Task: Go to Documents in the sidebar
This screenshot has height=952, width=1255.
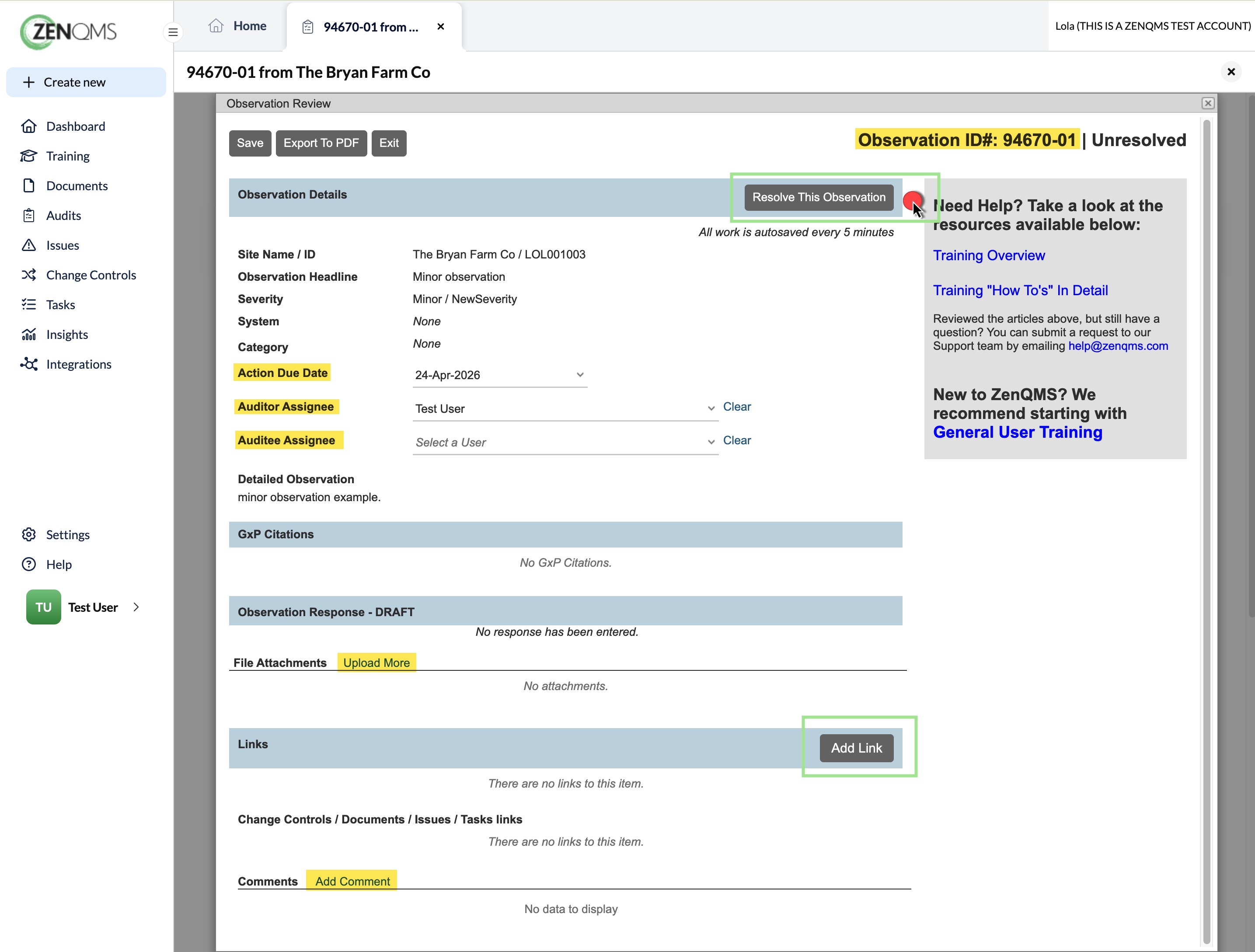Action: pos(77,185)
